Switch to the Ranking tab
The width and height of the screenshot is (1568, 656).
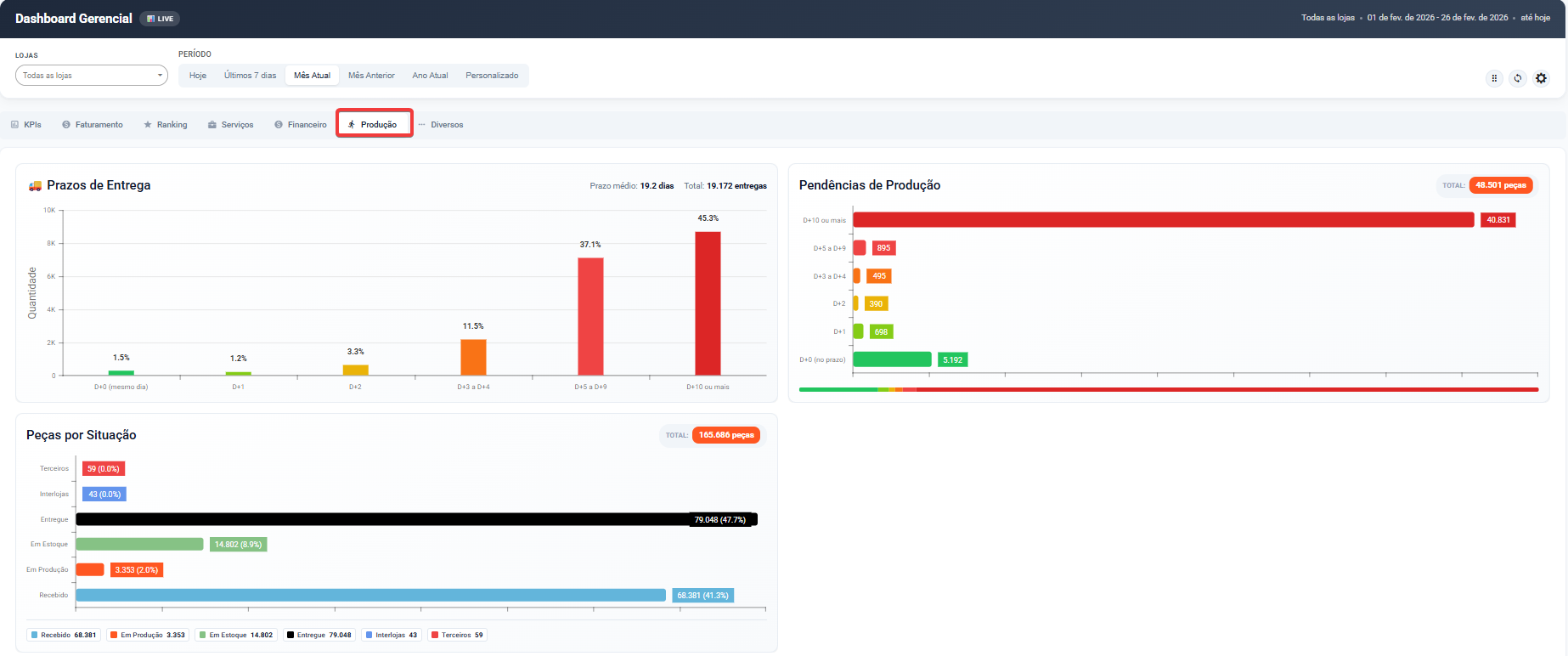[x=166, y=125]
